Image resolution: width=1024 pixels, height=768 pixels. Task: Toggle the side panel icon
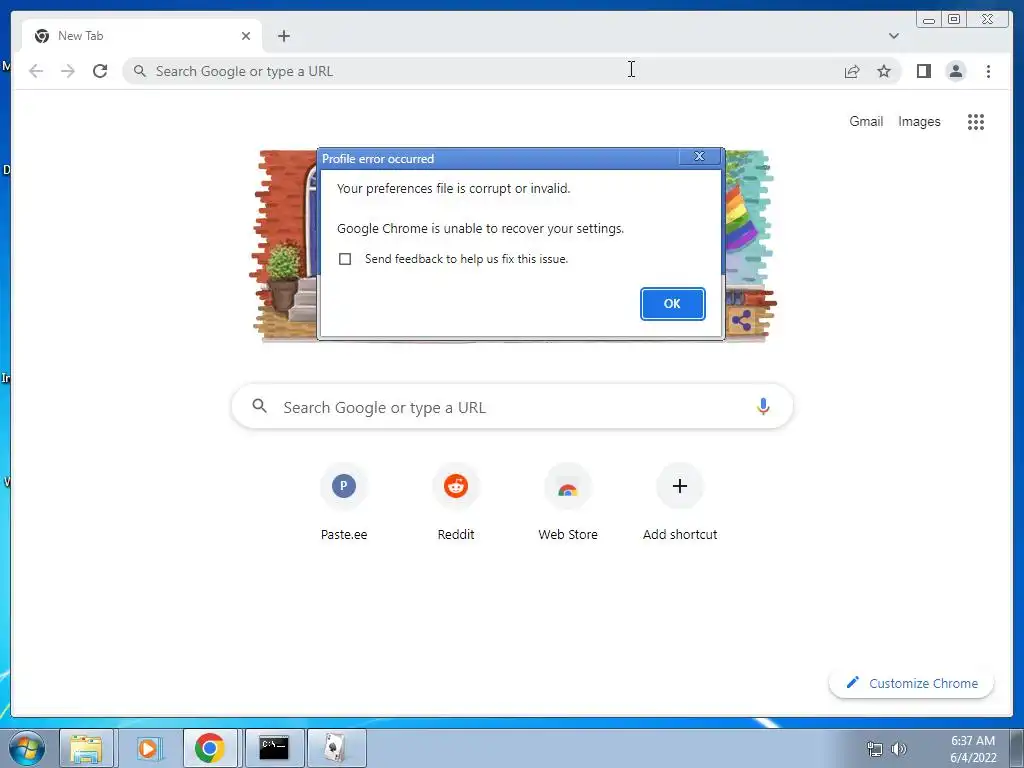(x=923, y=71)
